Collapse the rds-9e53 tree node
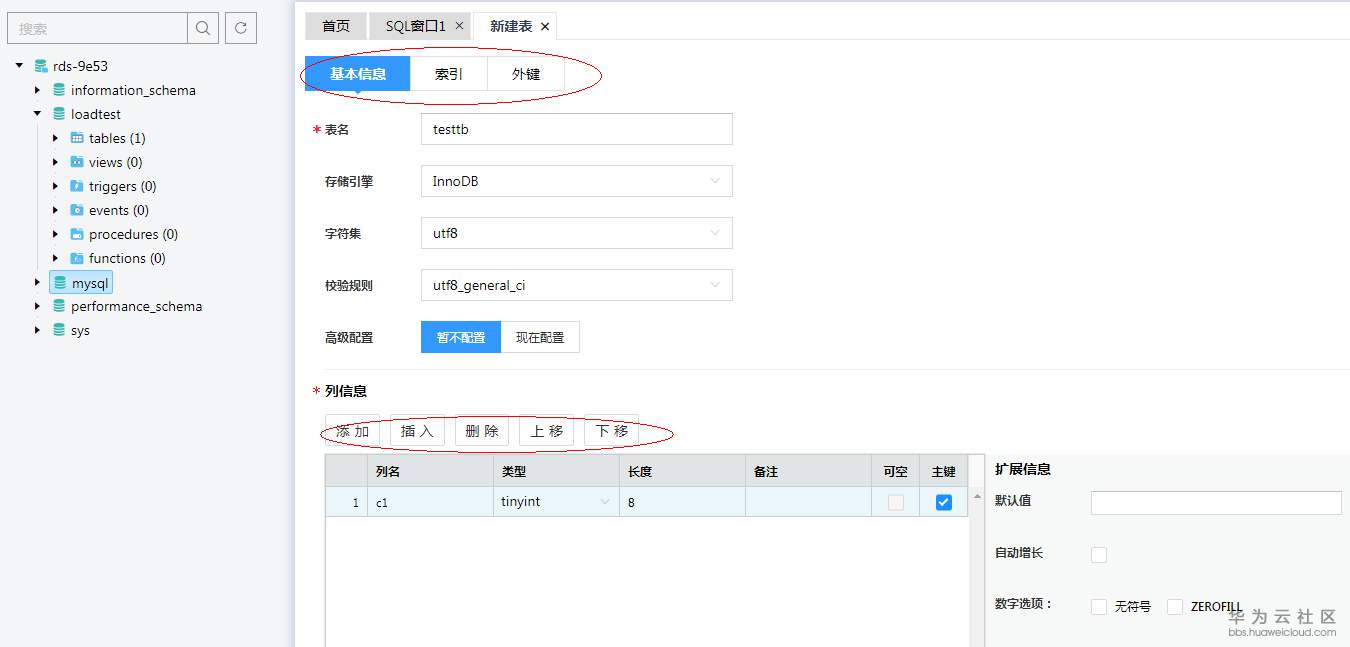 19,66
